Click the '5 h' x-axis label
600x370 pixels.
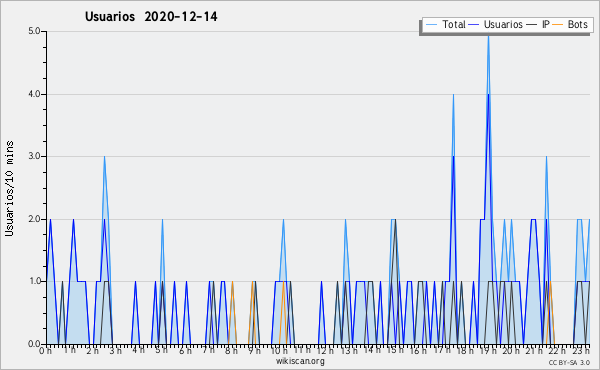pyautogui.click(x=161, y=350)
